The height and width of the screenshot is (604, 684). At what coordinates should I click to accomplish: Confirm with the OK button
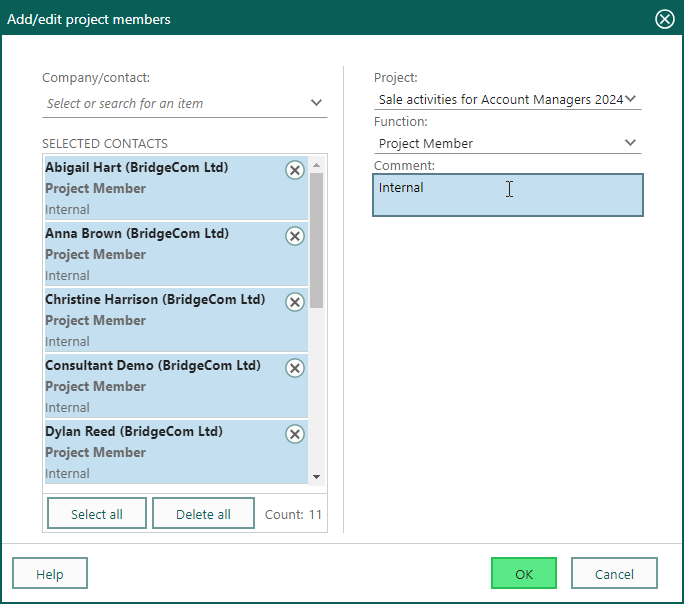pyautogui.click(x=523, y=573)
